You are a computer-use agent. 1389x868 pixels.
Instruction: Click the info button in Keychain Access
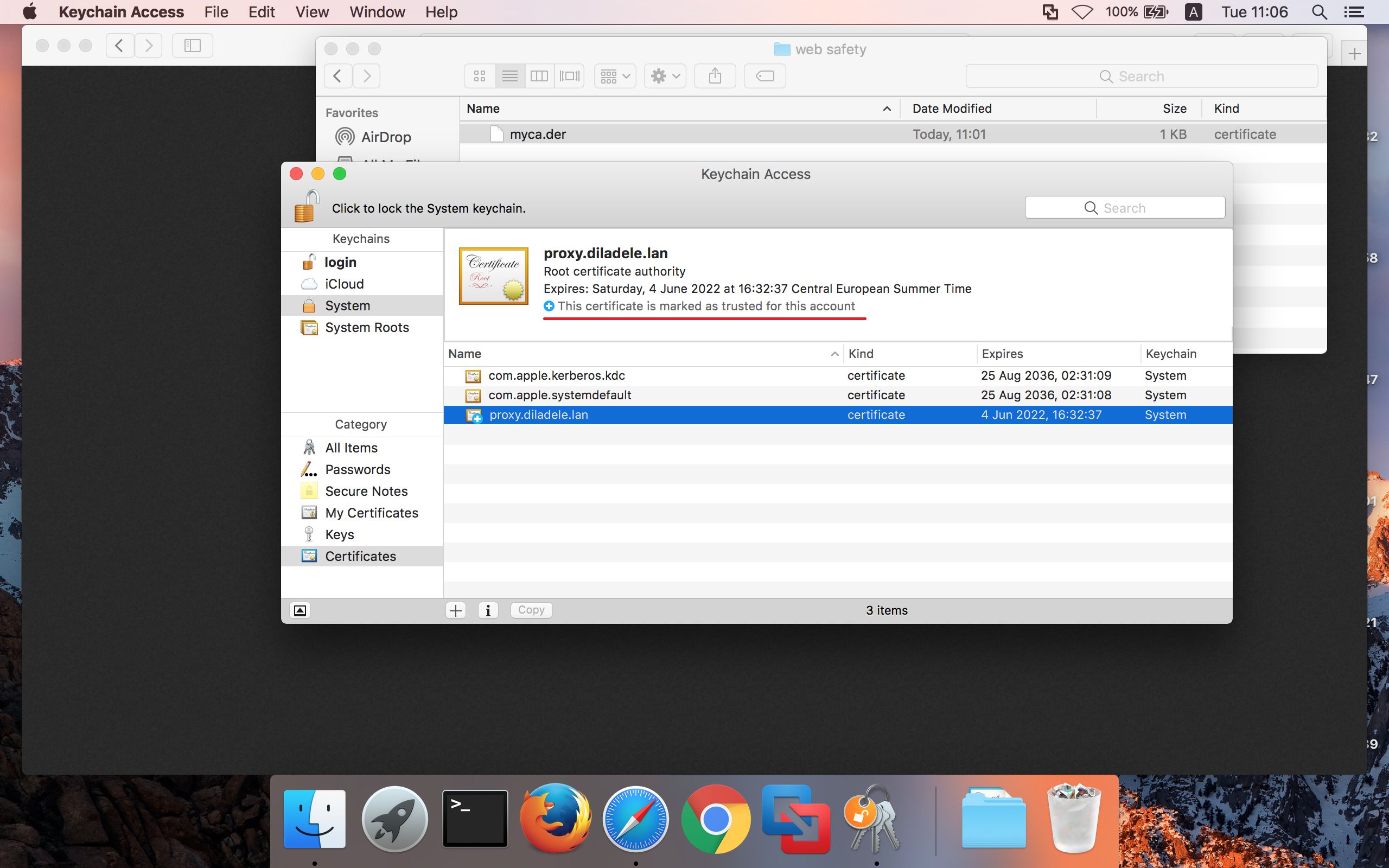pos(488,610)
